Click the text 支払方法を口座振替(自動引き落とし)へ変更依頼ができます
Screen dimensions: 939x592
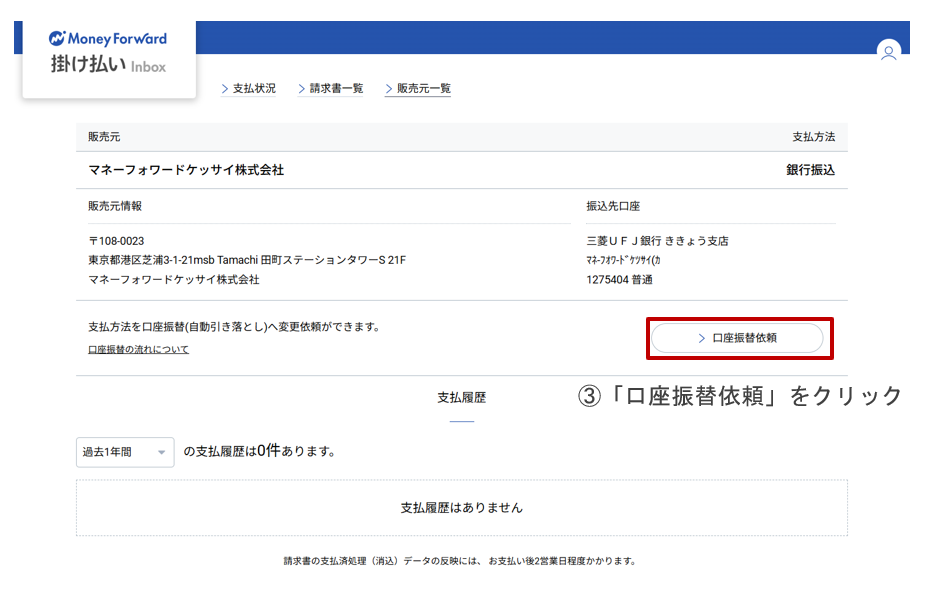point(234,327)
